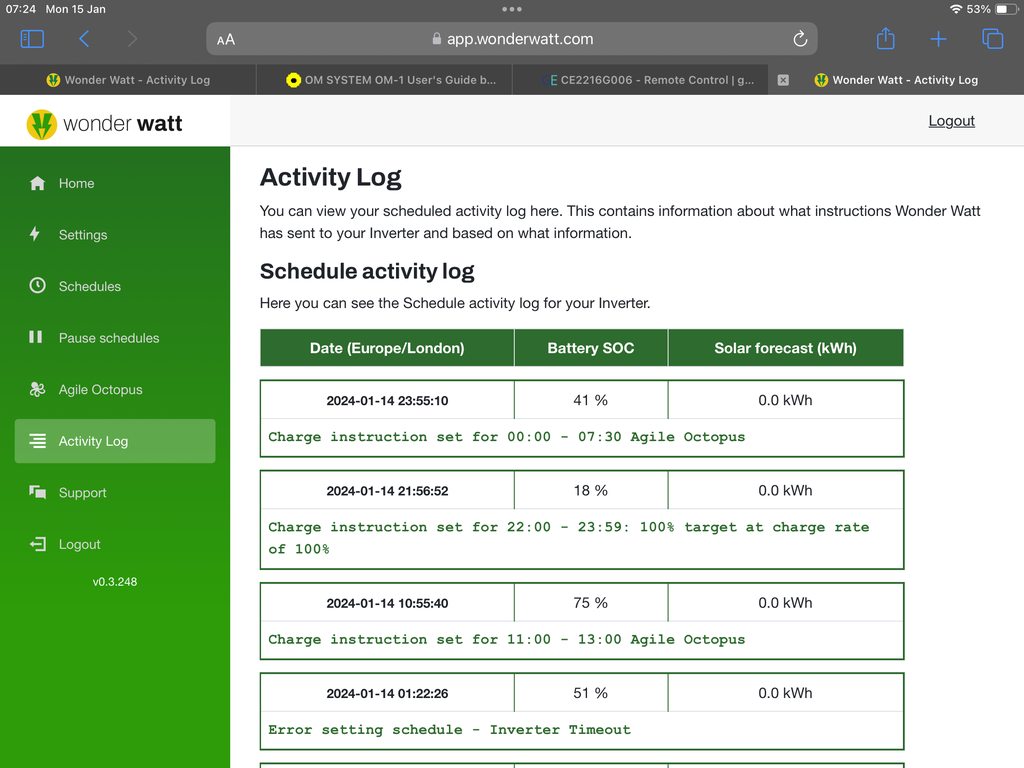Tap the app.wonderwatt.com address field

tap(512, 39)
